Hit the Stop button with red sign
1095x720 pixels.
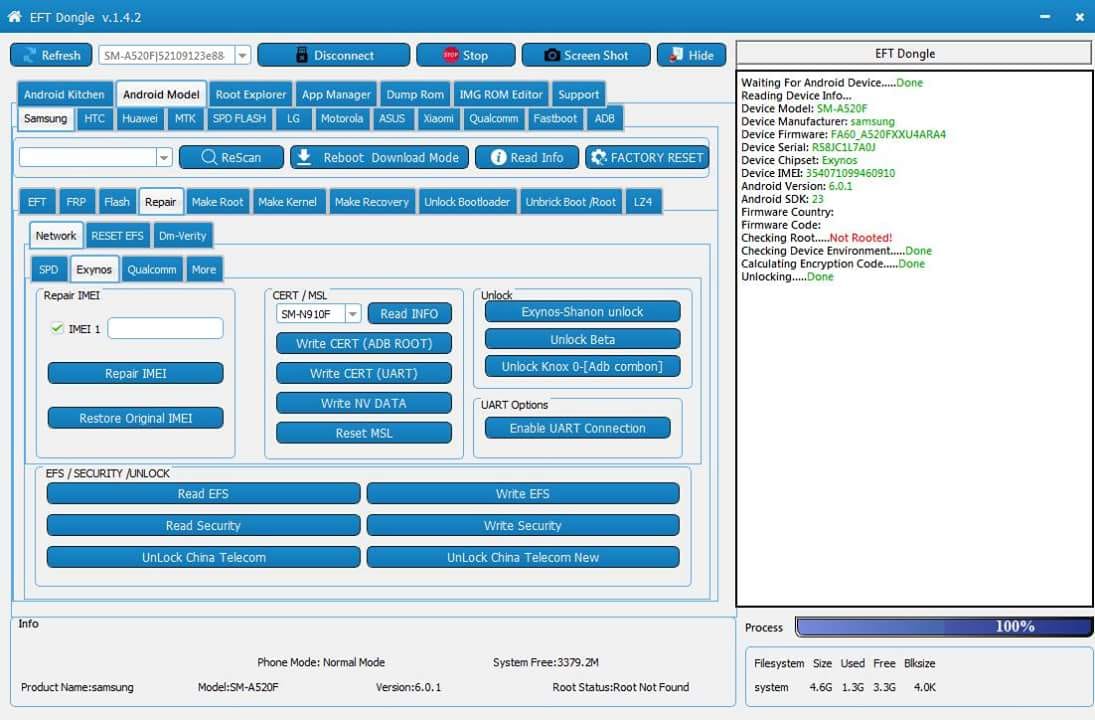click(x=465, y=55)
